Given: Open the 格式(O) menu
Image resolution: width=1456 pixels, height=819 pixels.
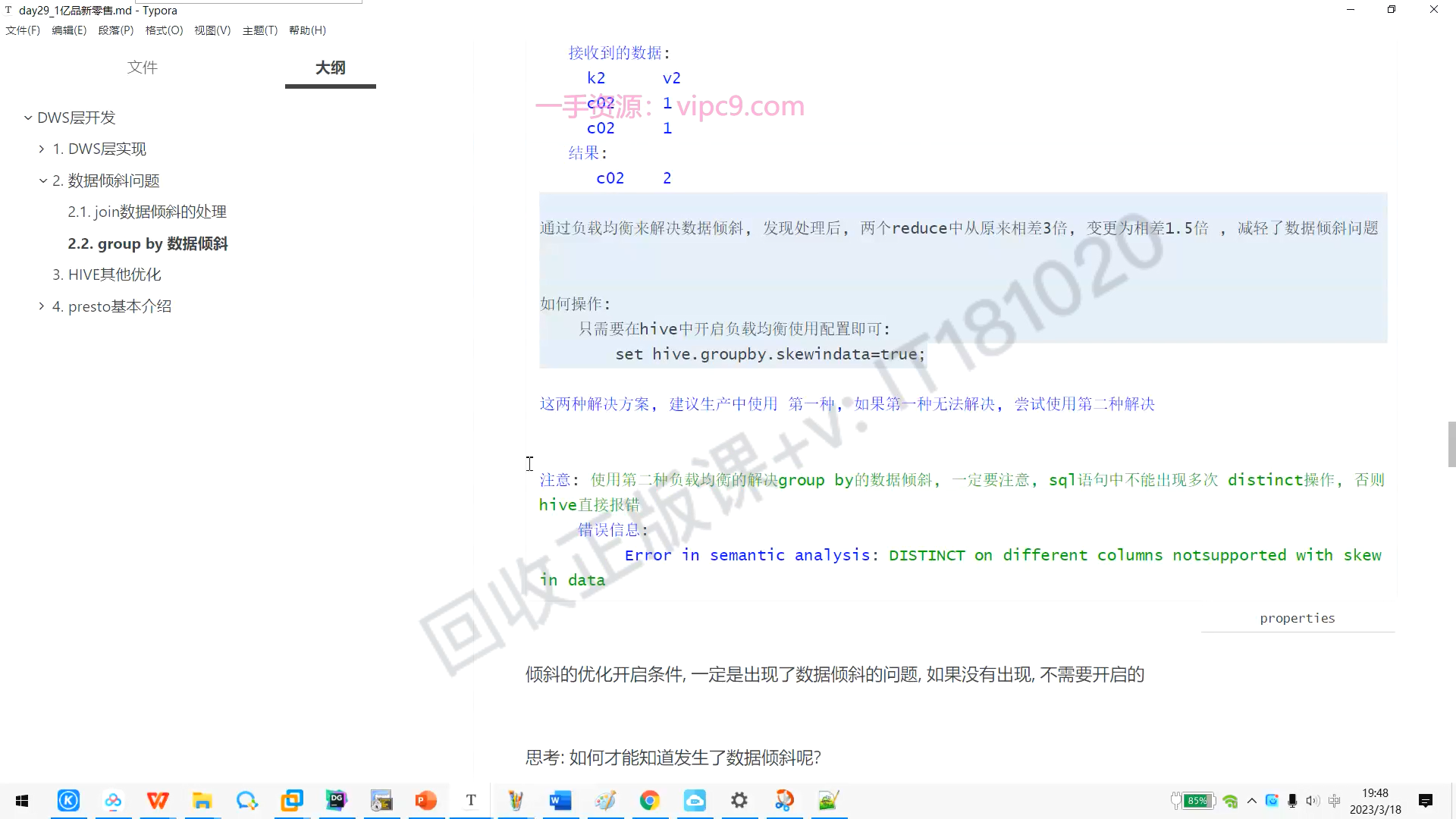Looking at the screenshot, I should point(164,30).
